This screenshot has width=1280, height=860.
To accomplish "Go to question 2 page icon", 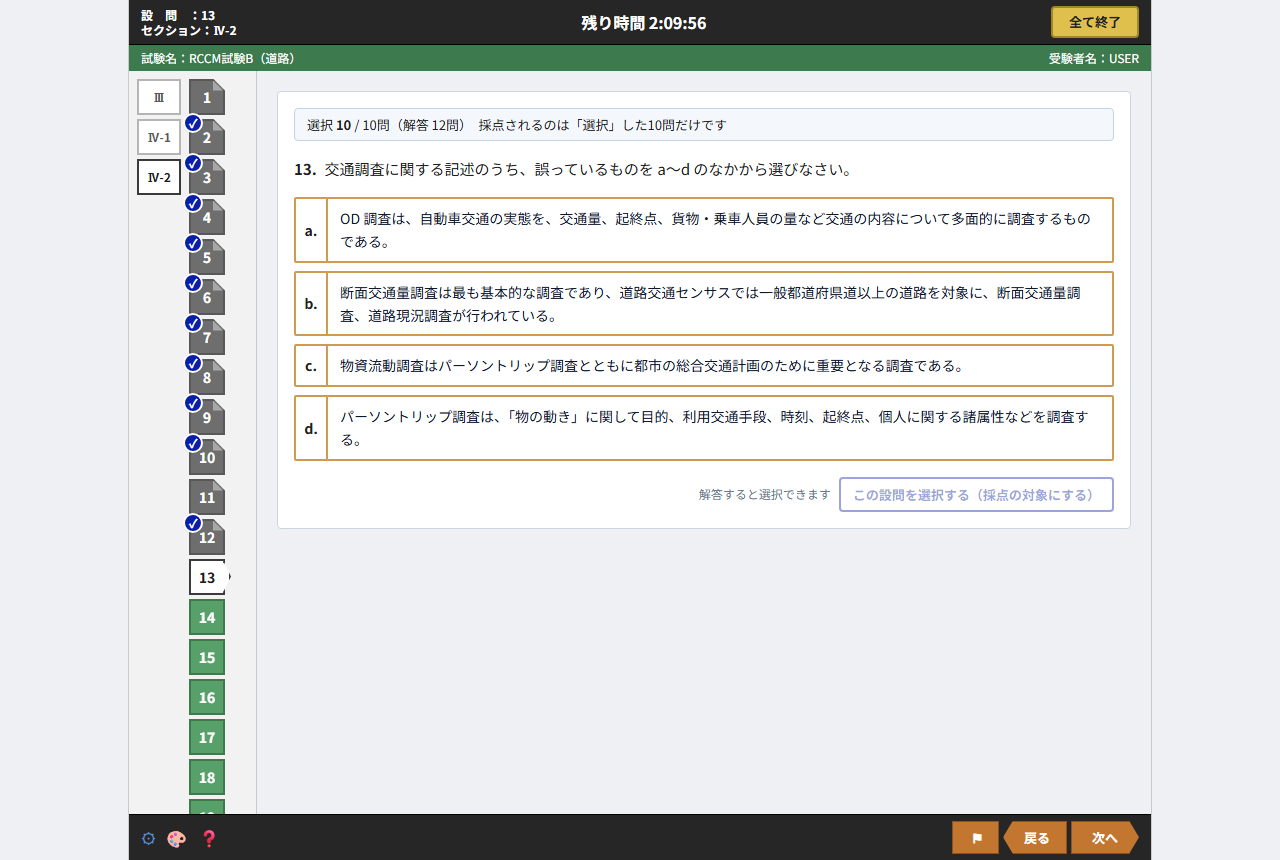I will (x=207, y=137).
